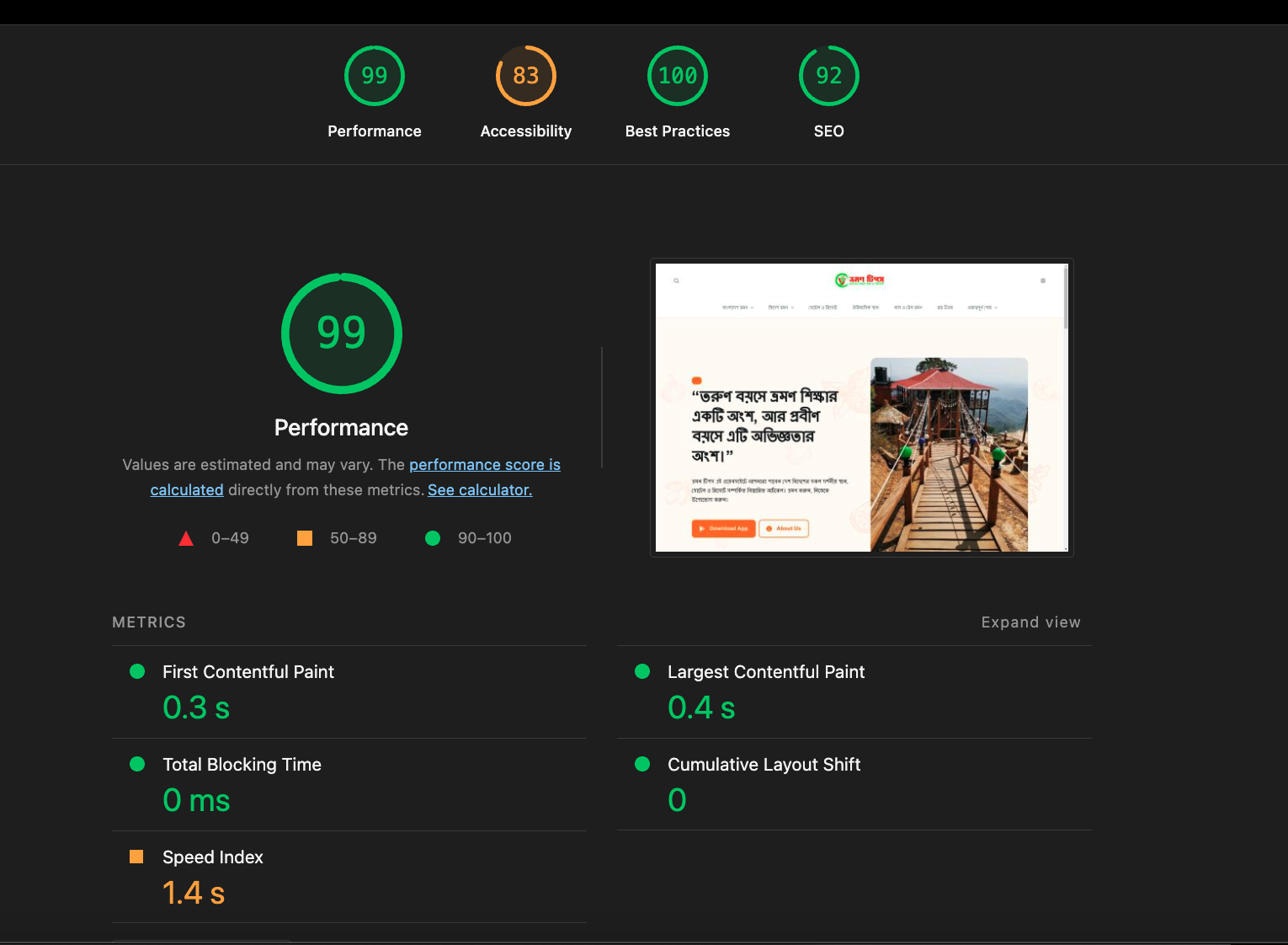Click the green dot beside First Contentful Paint

(x=137, y=671)
